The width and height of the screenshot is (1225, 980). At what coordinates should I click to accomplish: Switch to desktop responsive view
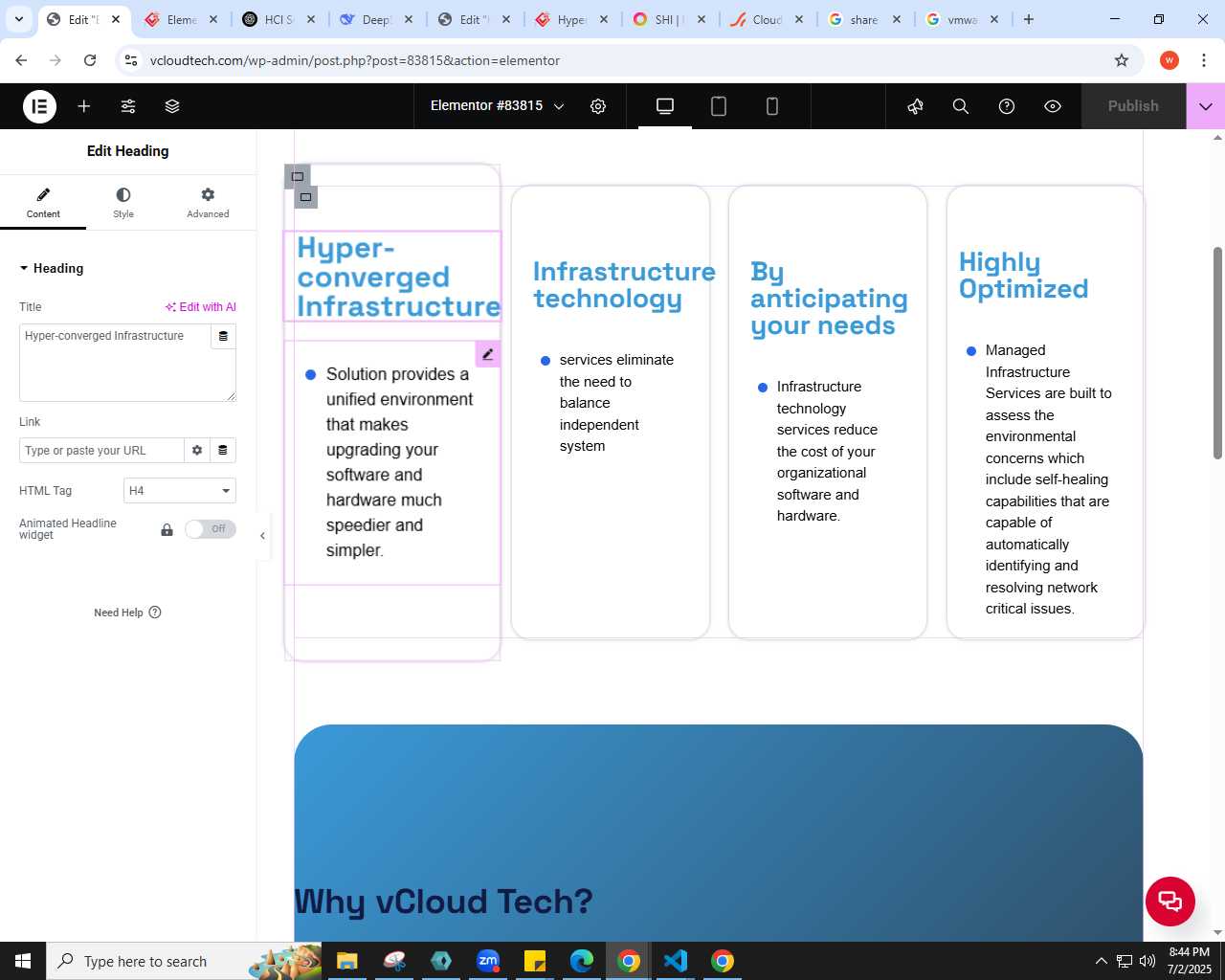point(665,106)
